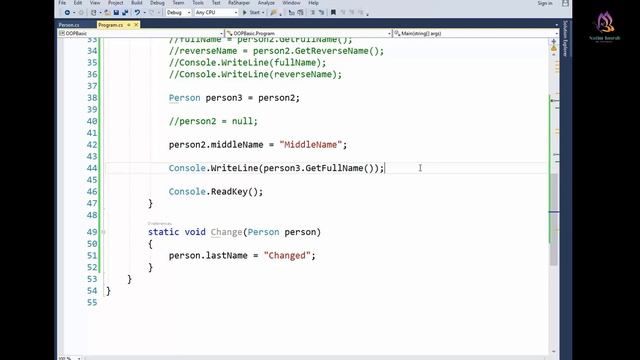Click the Find in Files toolbar icon
The height and width of the screenshot is (360, 640).
273,13
